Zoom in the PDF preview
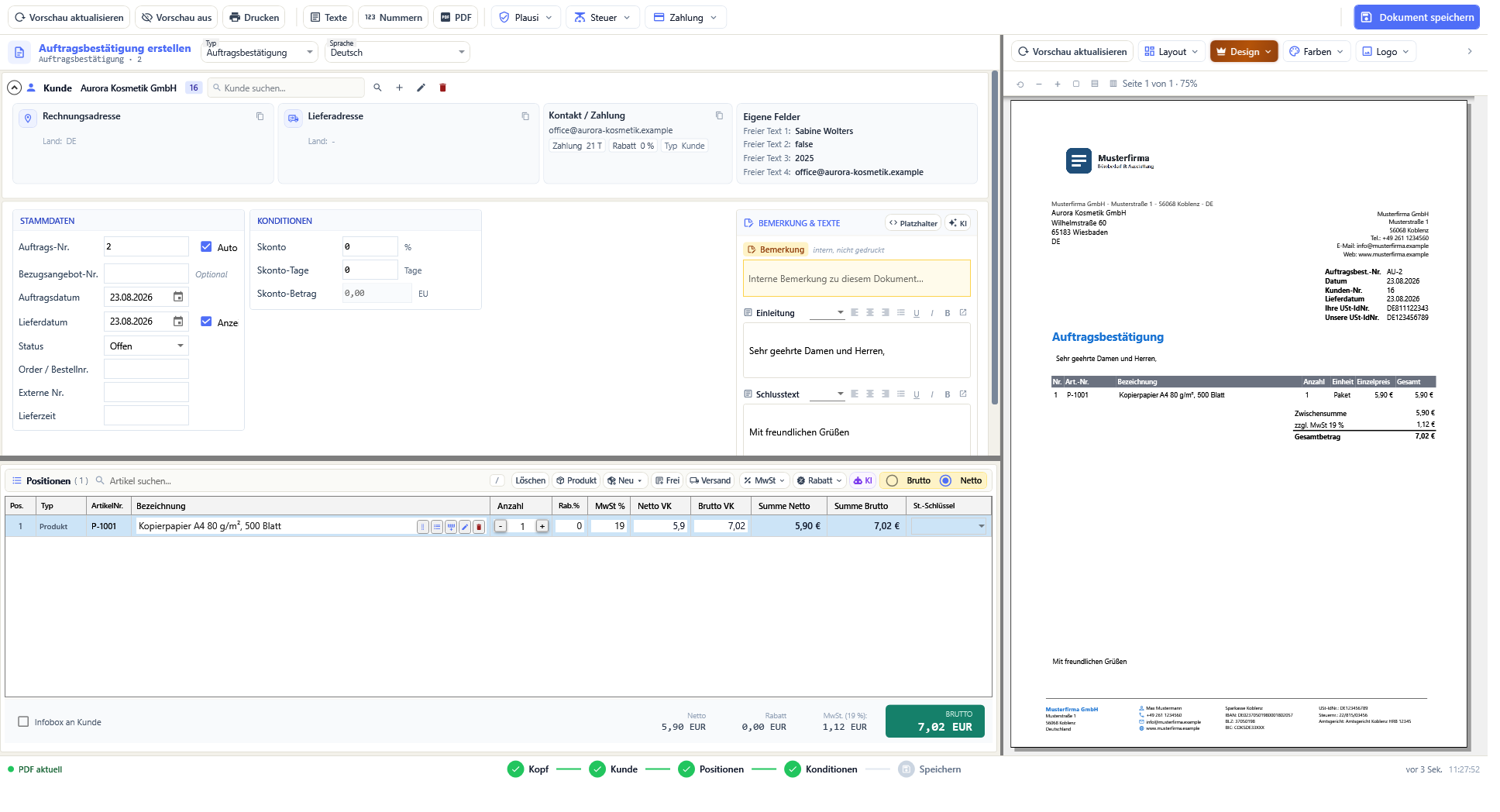This screenshot has height=812, width=1500. [x=1058, y=84]
